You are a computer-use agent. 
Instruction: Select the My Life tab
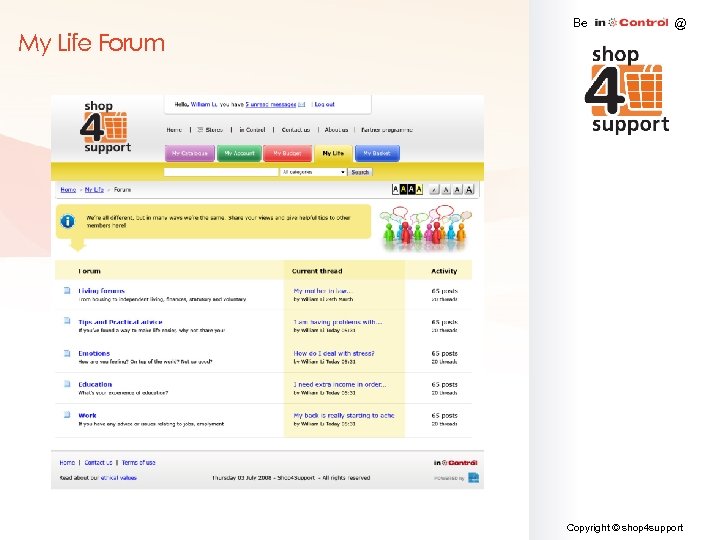coord(333,153)
